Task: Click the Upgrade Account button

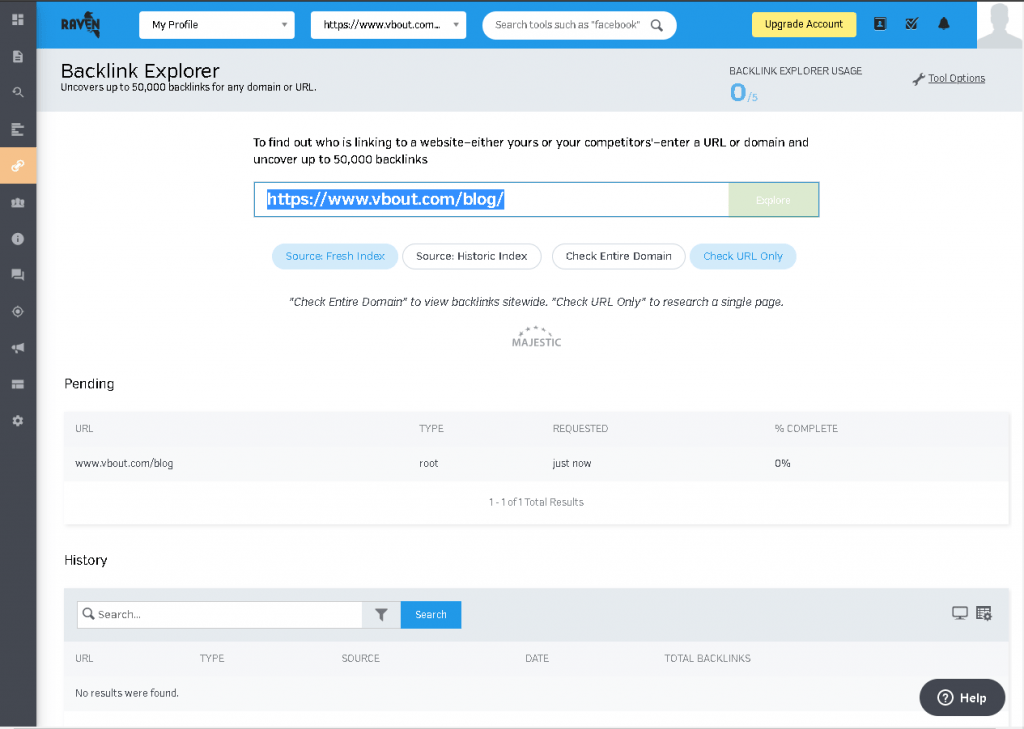Action: (x=804, y=24)
